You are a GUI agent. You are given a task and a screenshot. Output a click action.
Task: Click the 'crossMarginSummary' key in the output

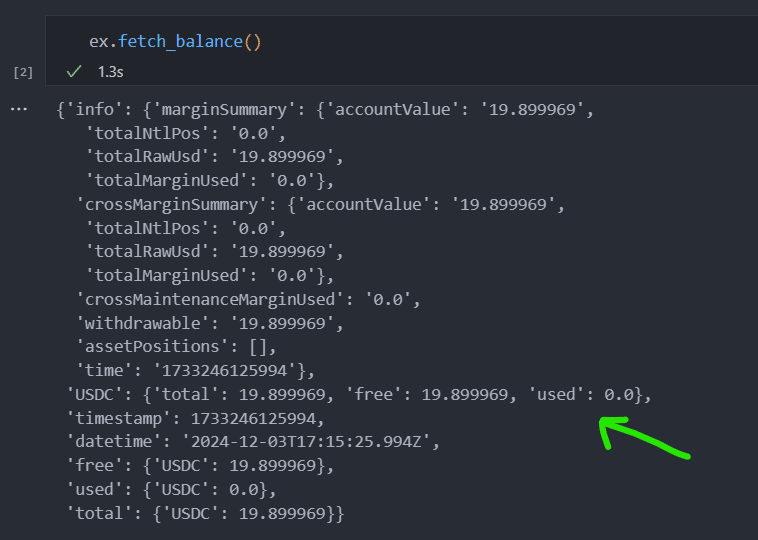click(158, 205)
